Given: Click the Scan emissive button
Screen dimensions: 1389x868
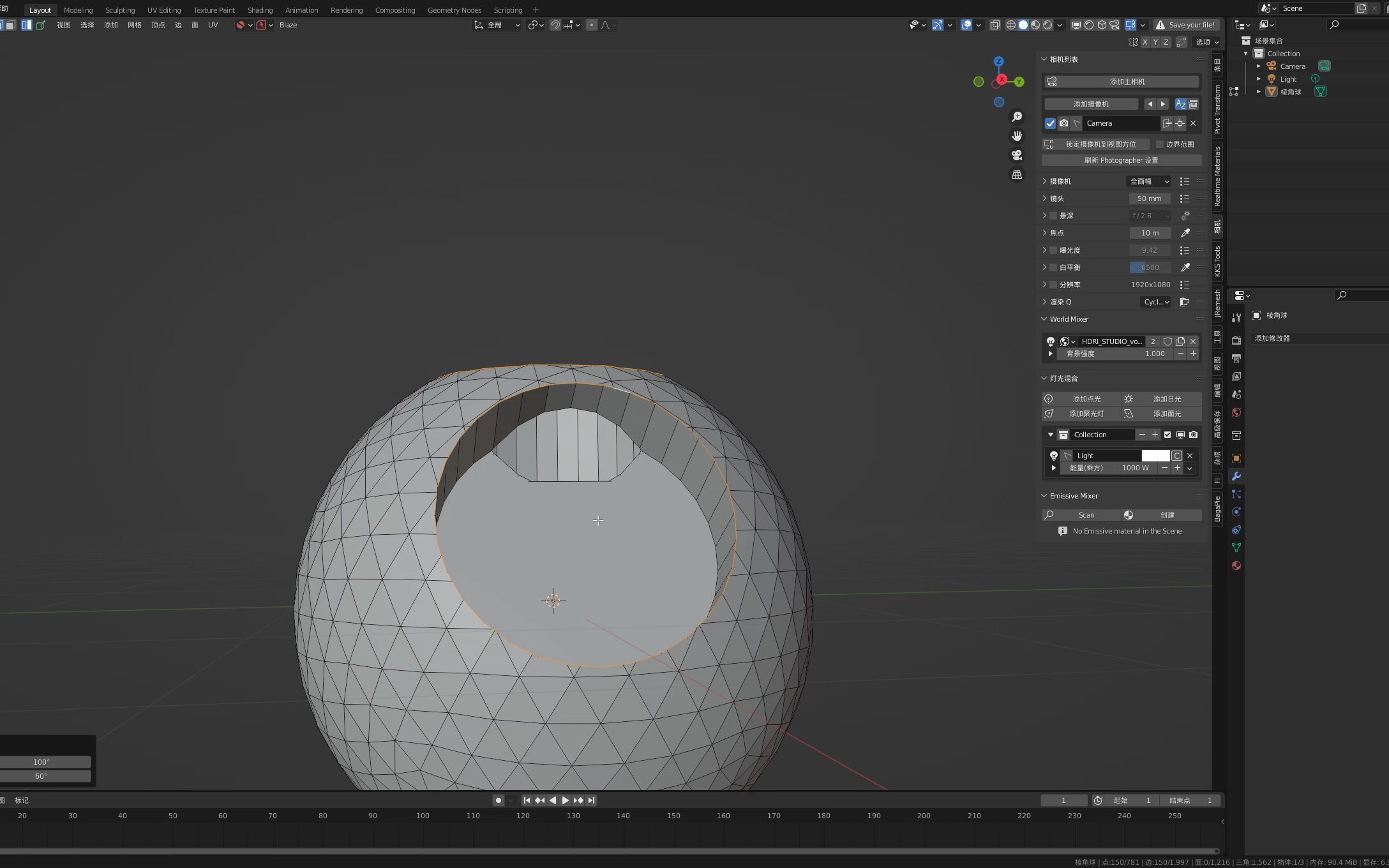Looking at the screenshot, I should tap(1086, 515).
